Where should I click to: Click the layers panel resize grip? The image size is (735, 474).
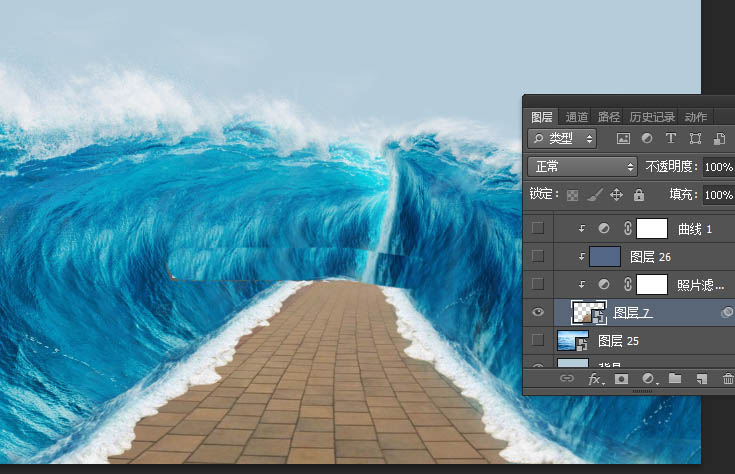click(642, 391)
